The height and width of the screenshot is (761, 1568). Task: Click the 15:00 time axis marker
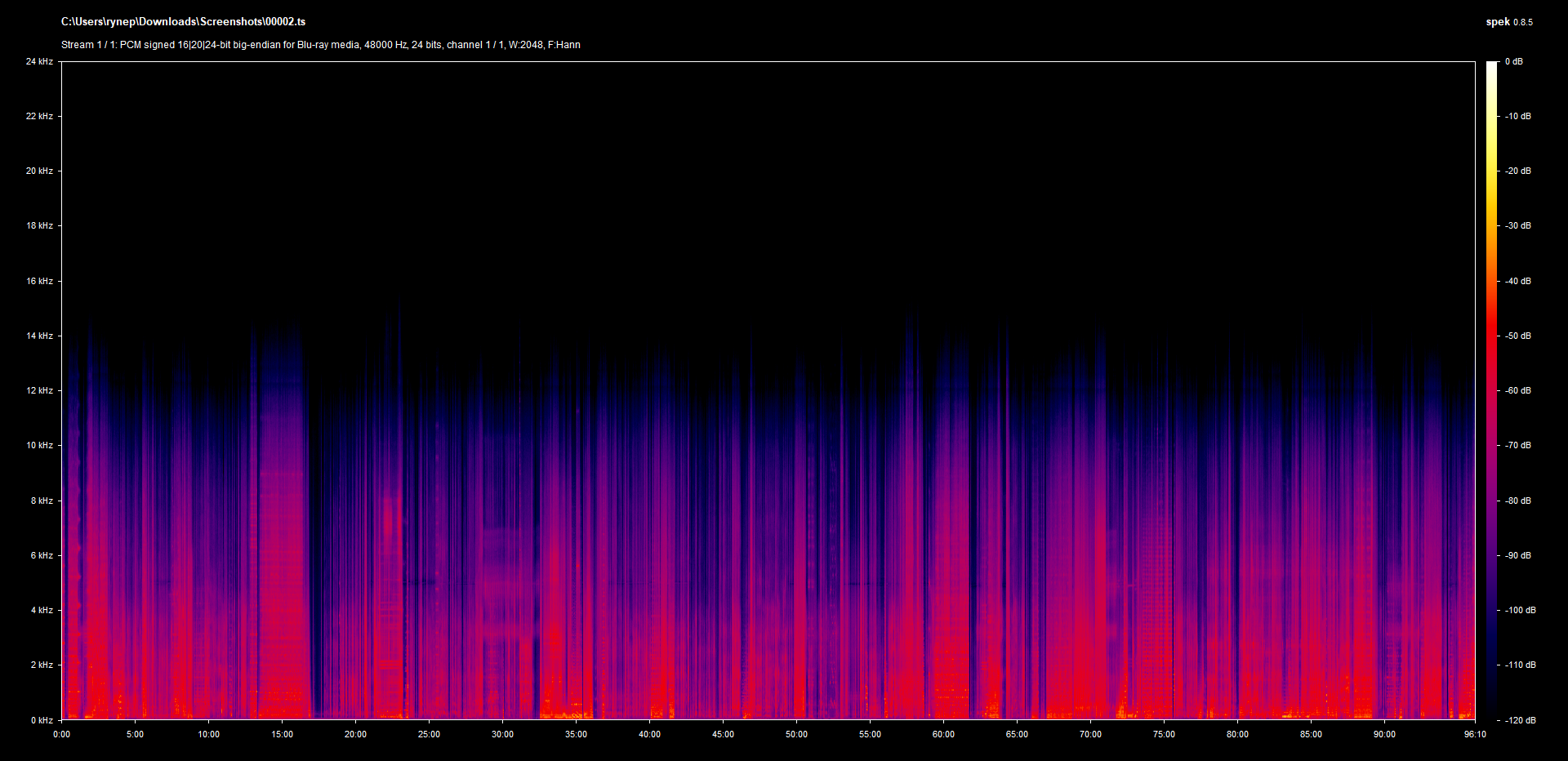tap(282, 735)
